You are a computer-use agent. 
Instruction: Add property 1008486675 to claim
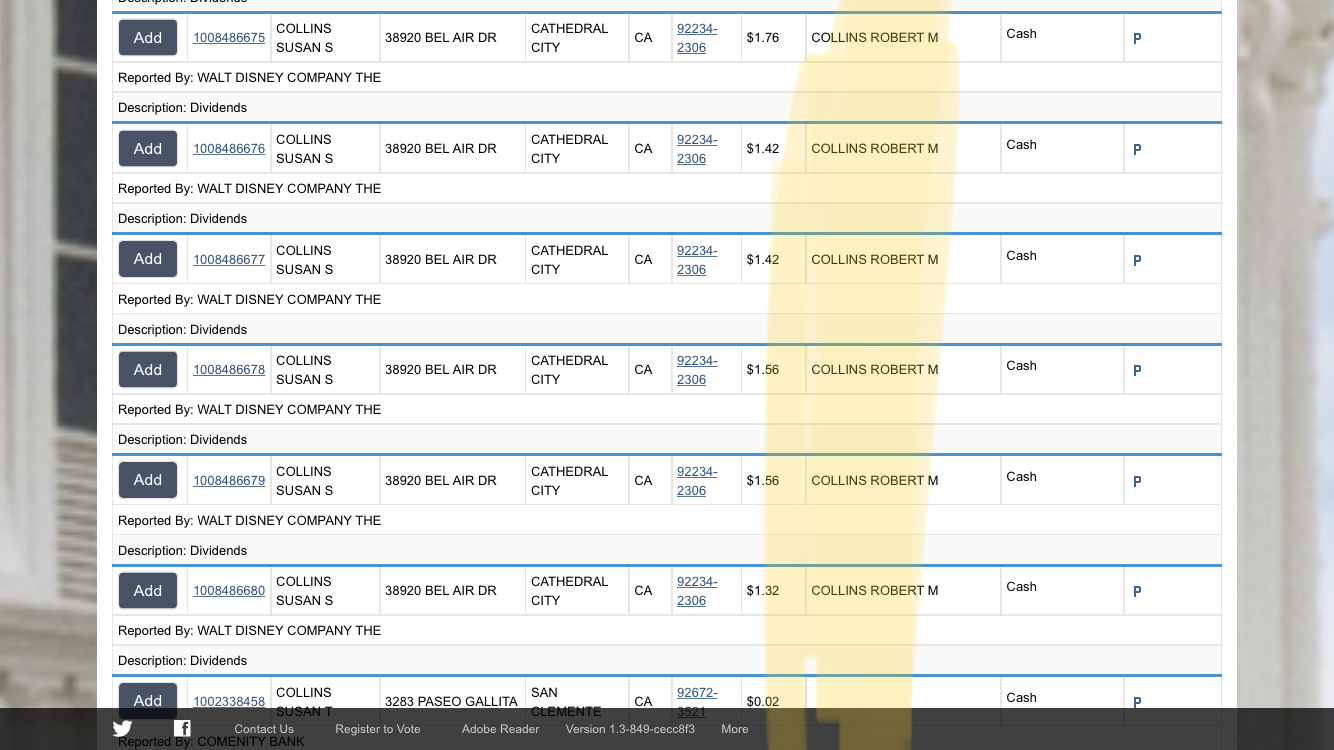point(148,38)
